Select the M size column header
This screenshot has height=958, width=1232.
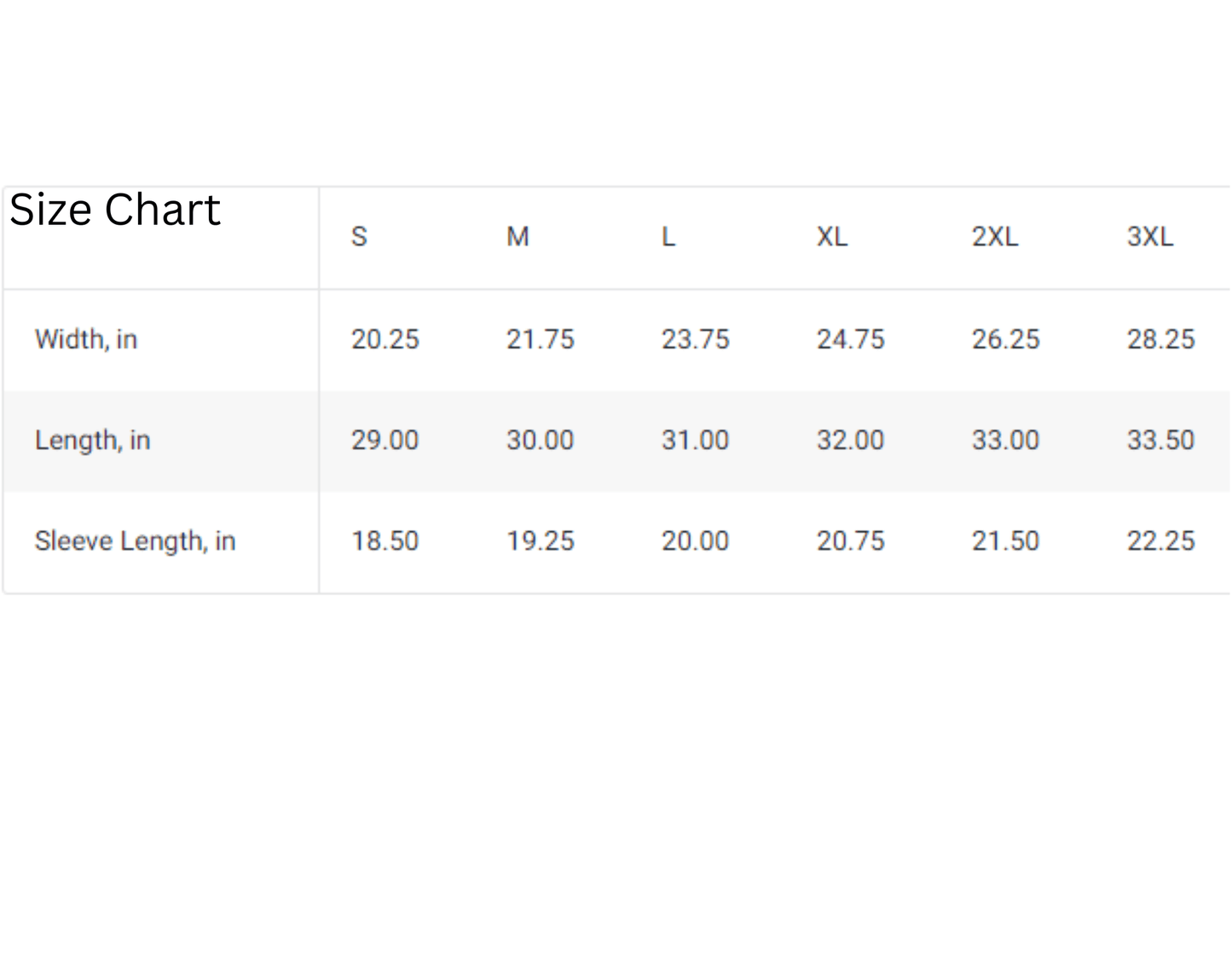(518, 236)
